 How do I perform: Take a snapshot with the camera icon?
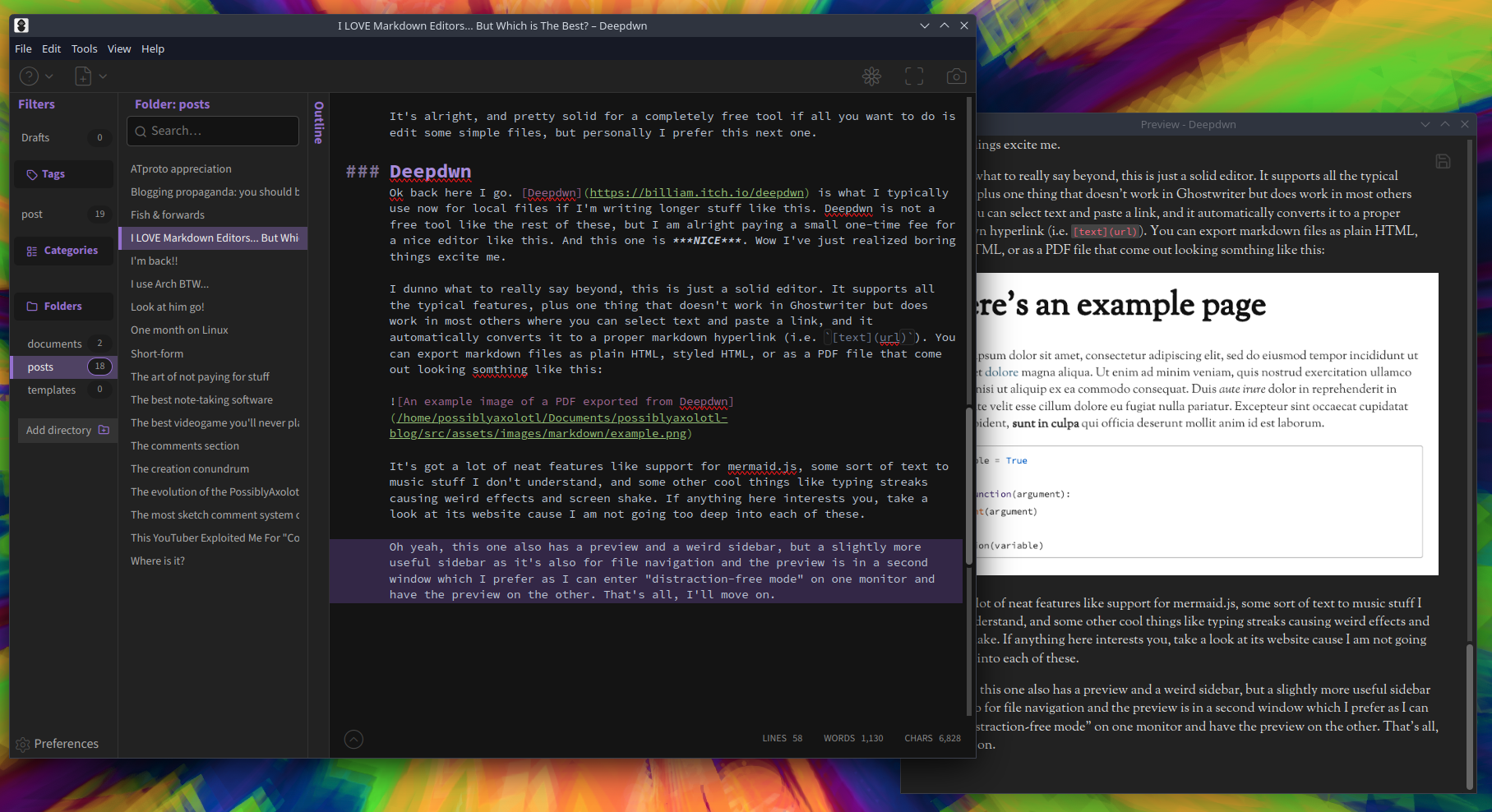pyautogui.click(x=956, y=76)
